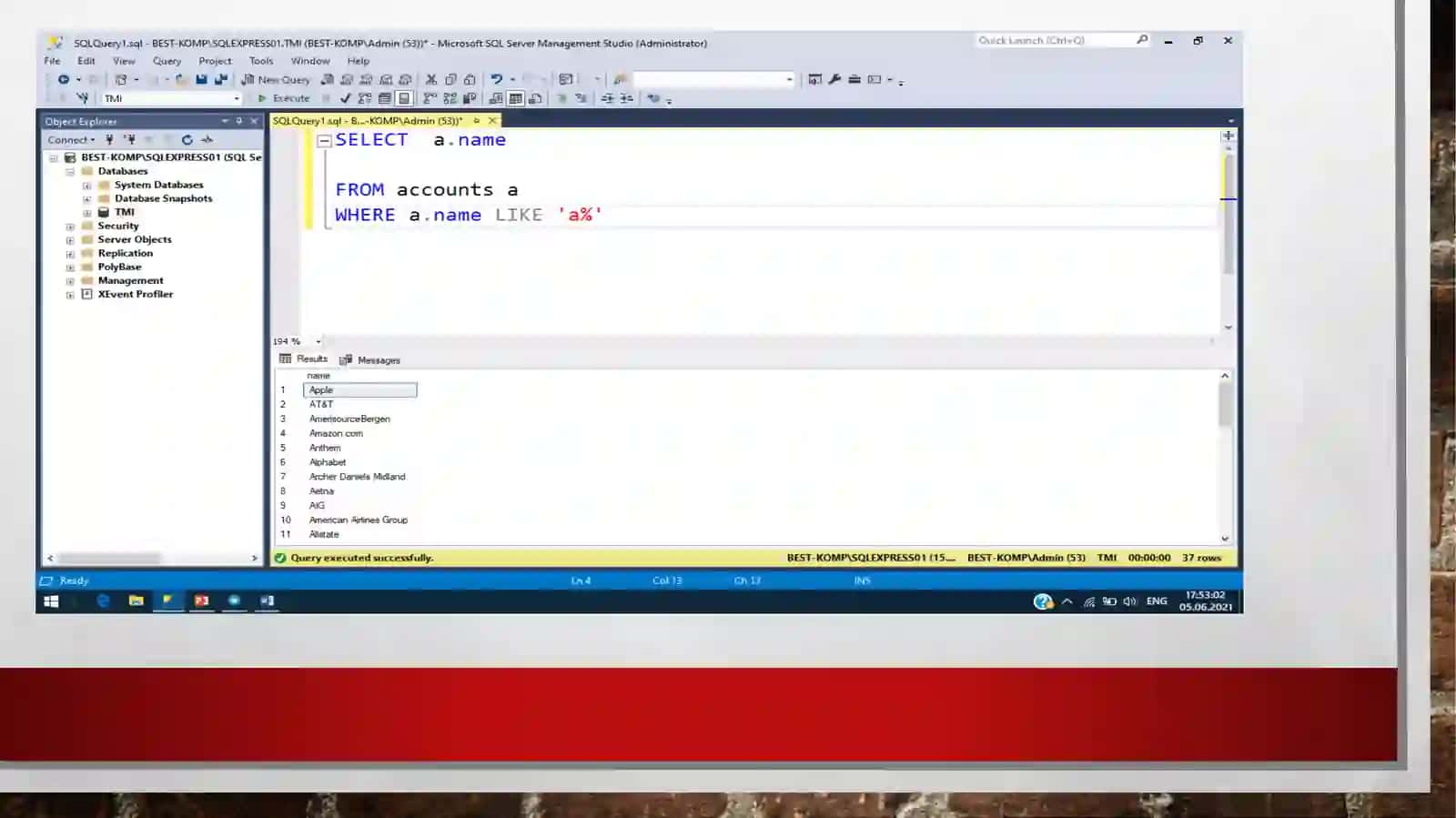
Task: Expand the Security folder node
Action: (x=70, y=227)
